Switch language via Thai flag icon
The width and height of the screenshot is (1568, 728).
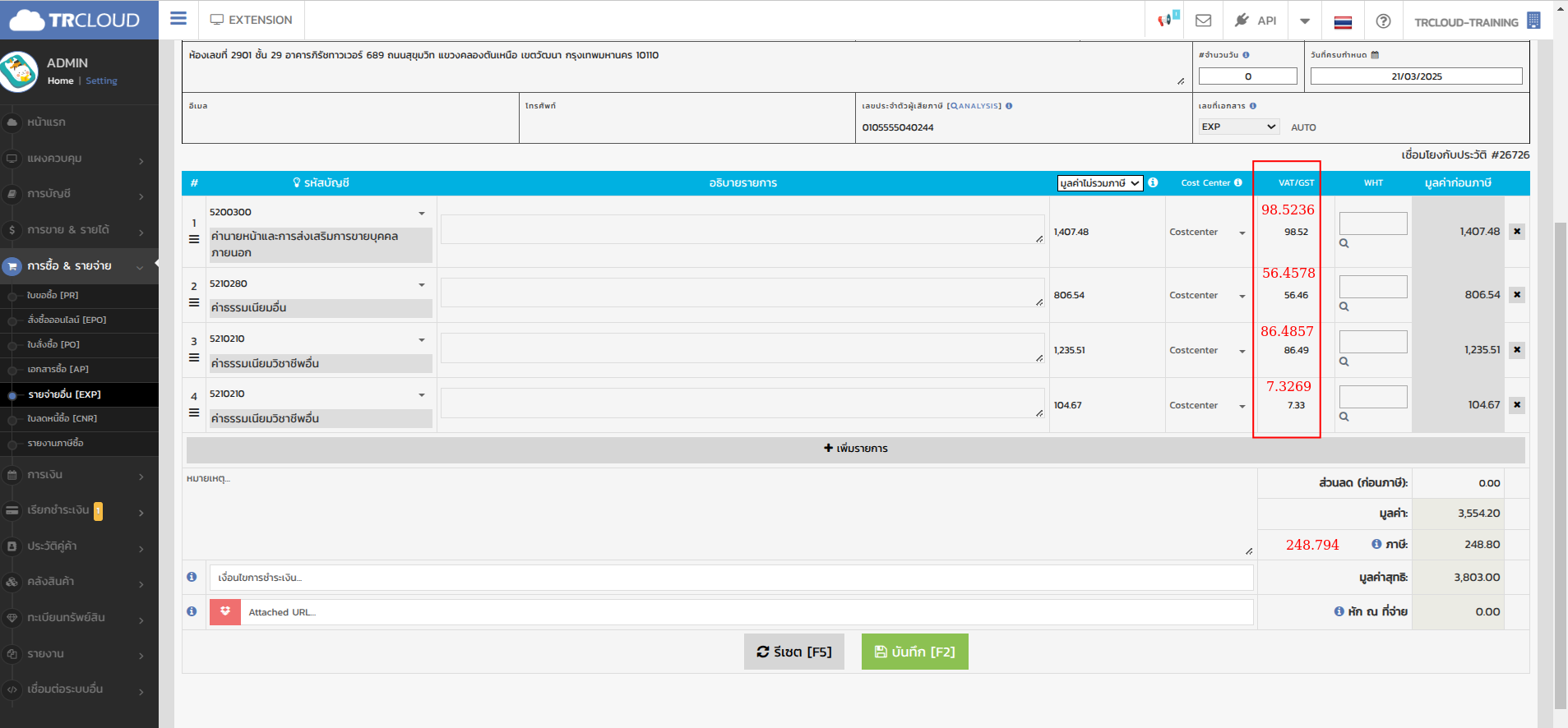[1343, 22]
